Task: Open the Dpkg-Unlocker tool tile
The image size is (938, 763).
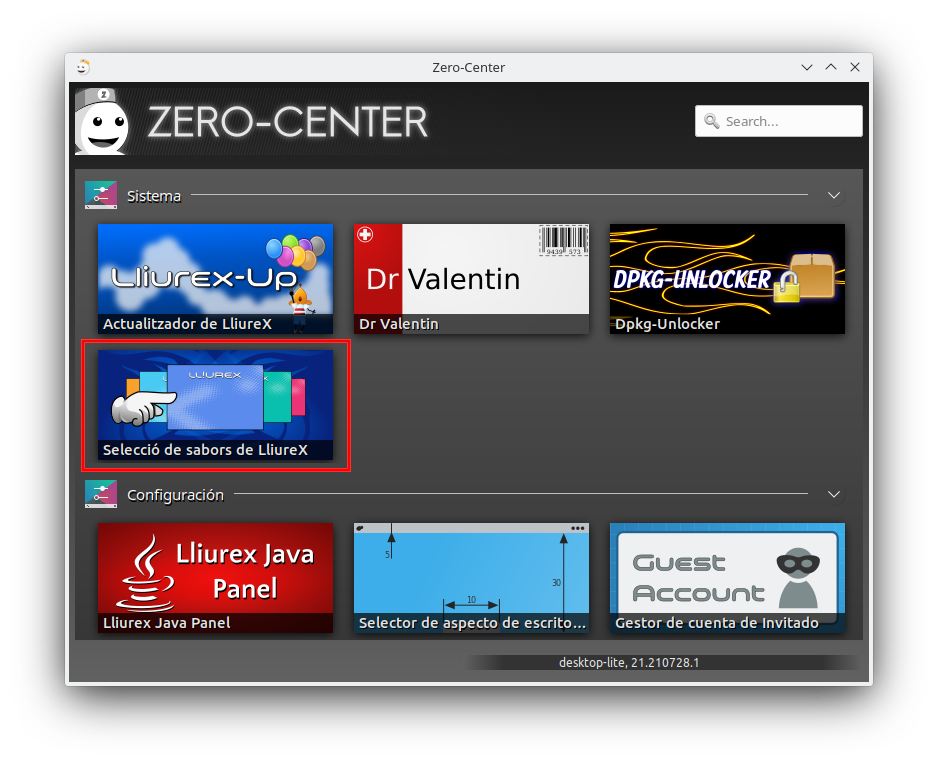Action: 727,278
